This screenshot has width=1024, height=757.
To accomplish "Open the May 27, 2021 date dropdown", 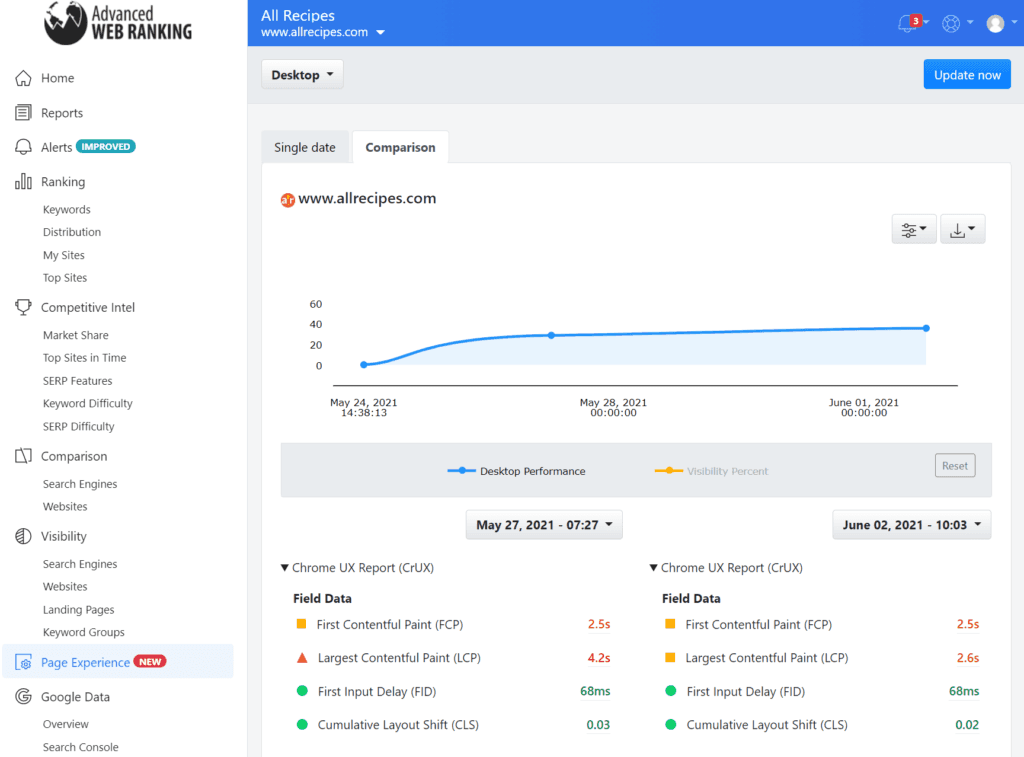I will [544, 524].
